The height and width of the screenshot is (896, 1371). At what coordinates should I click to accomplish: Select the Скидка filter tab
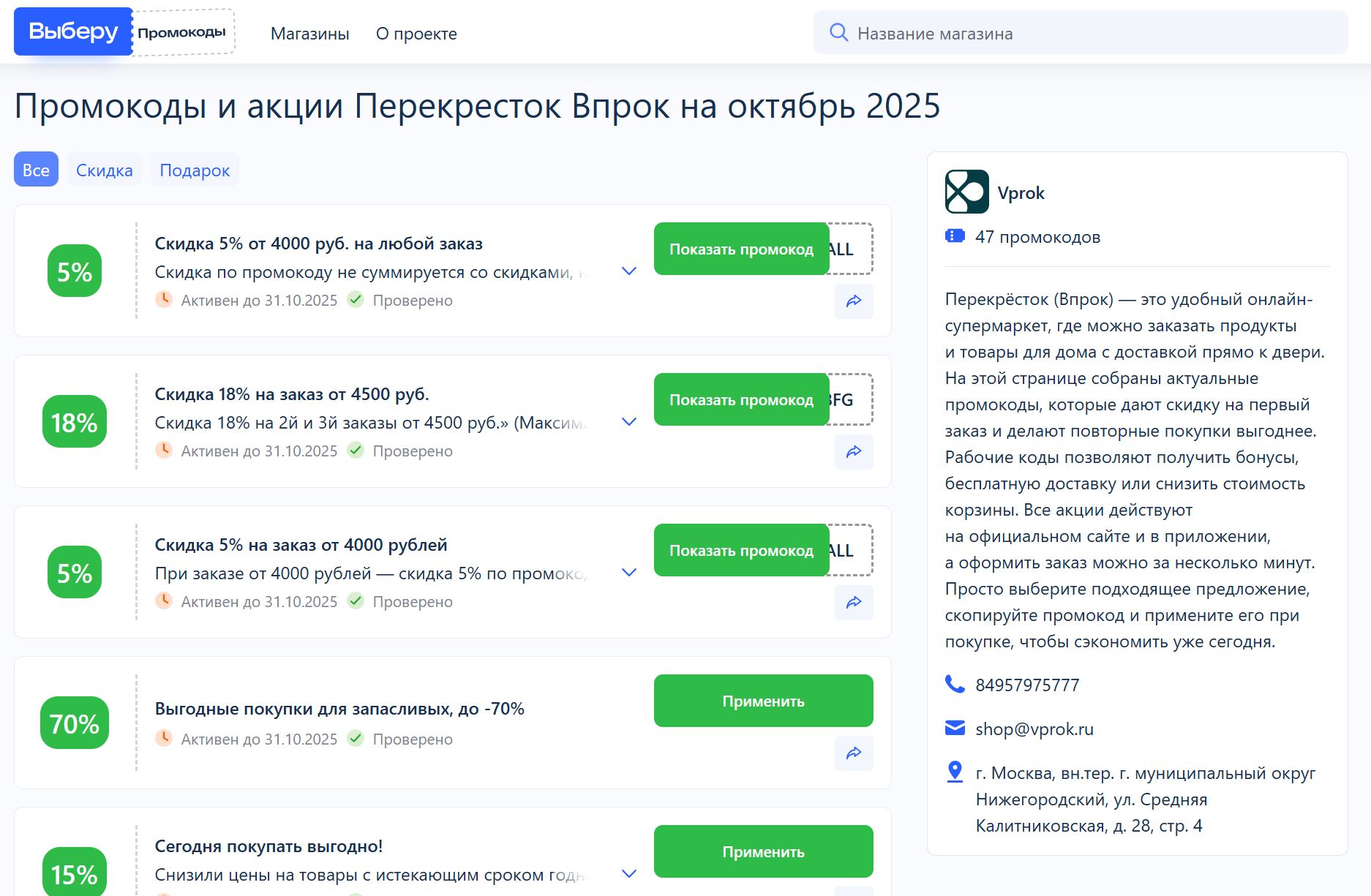[105, 170]
